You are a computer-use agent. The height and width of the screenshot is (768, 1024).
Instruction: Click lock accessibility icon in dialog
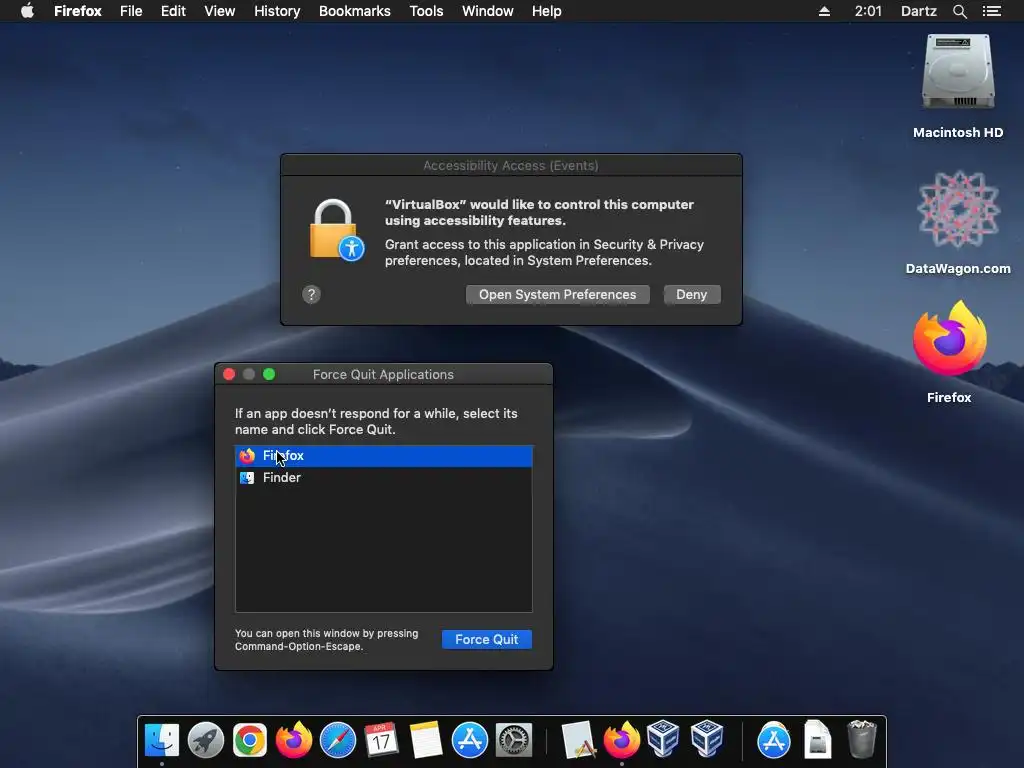pyautogui.click(x=336, y=231)
